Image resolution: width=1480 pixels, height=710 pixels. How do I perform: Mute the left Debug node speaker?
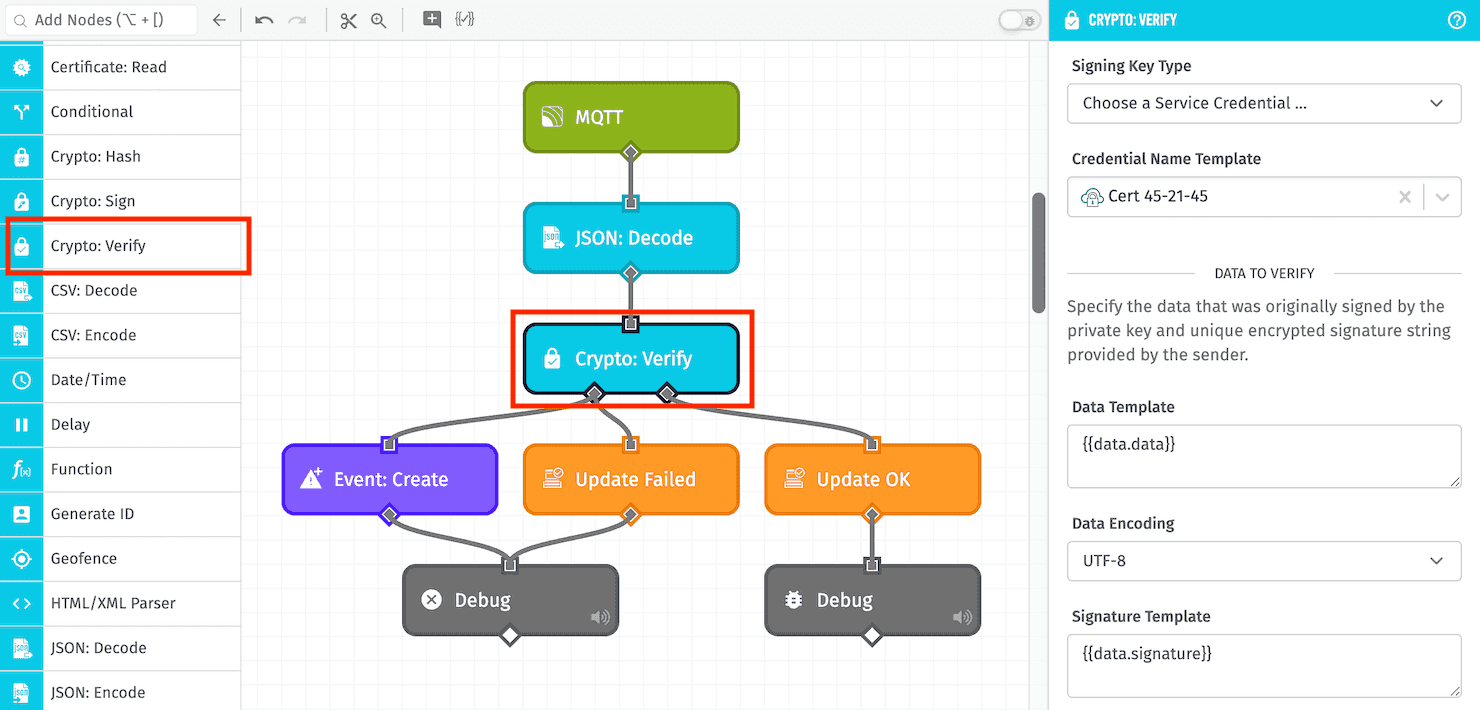(x=600, y=617)
